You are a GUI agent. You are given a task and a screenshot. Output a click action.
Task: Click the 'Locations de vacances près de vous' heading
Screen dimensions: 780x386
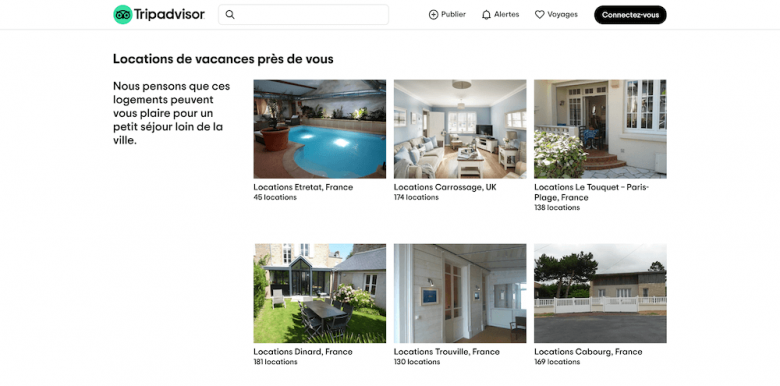tap(223, 59)
